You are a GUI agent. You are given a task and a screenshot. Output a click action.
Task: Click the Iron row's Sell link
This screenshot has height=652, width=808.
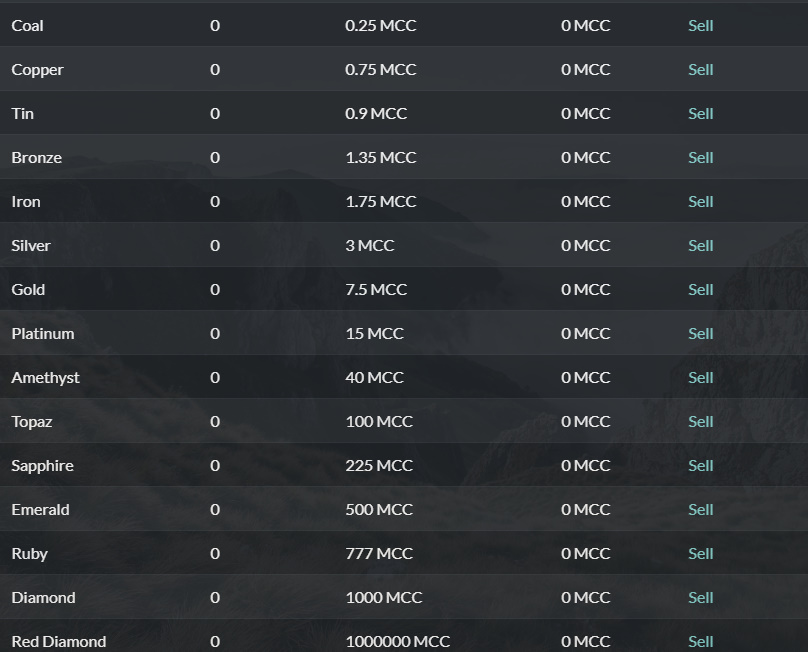[x=700, y=202]
